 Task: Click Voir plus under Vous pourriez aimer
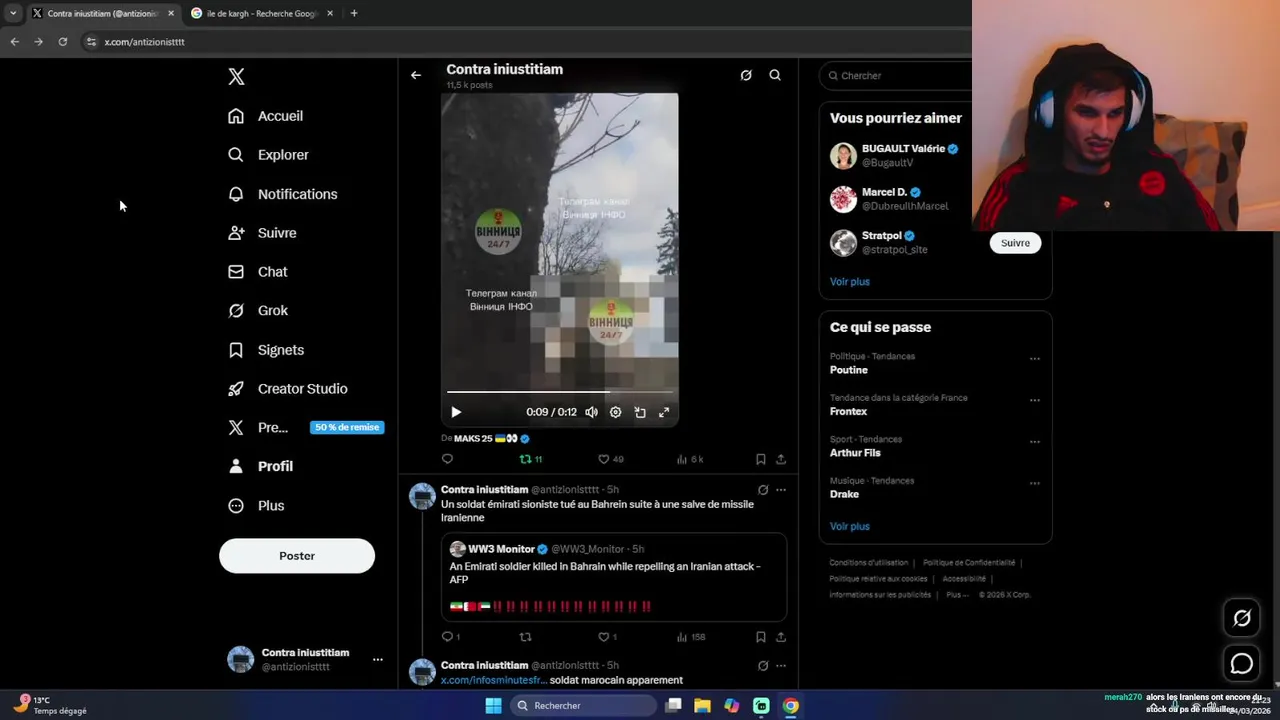point(850,282)
